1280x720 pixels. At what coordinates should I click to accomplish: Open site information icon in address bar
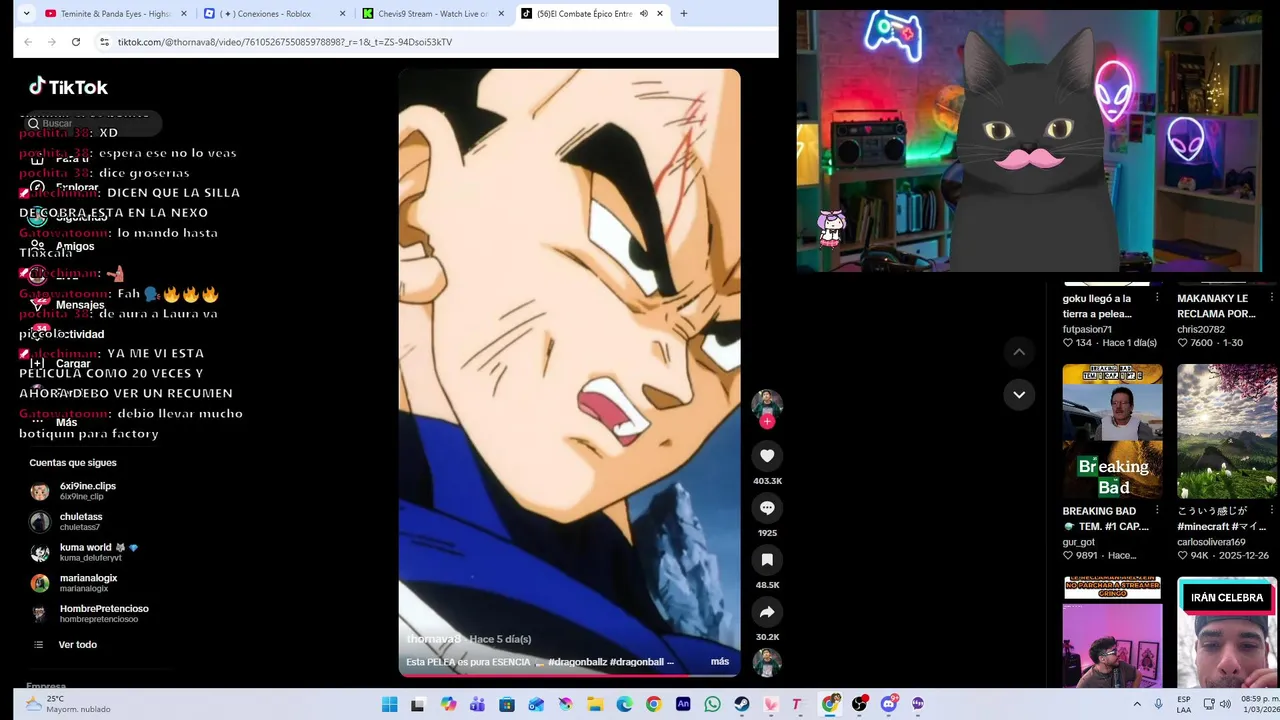104,42
